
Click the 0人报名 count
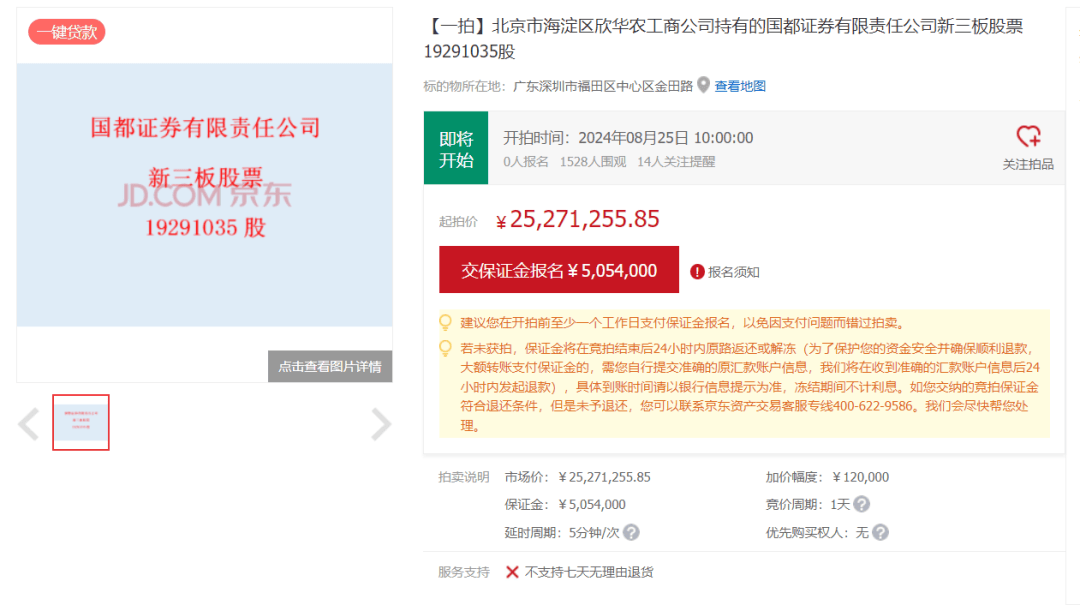coord(526,162)
